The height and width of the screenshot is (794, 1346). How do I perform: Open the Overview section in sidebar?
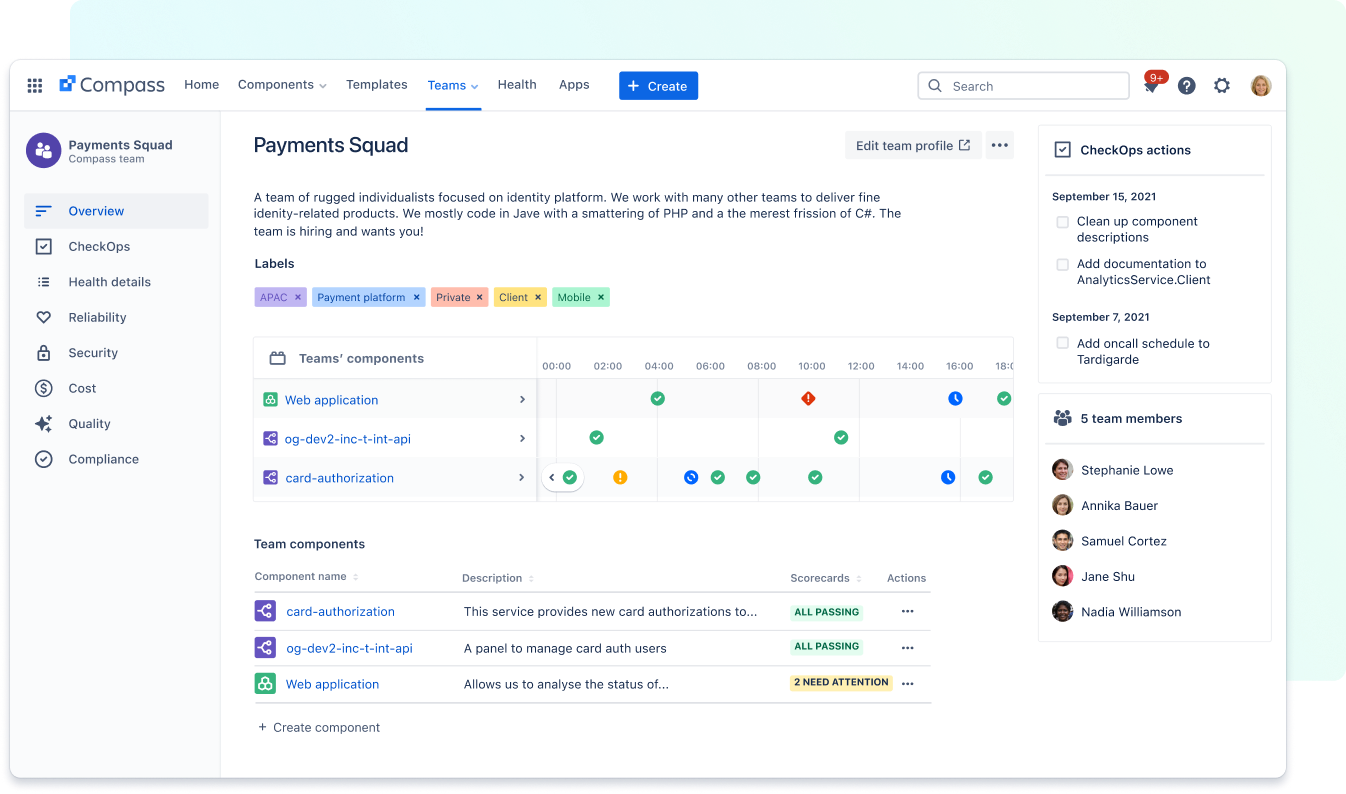pos(96,211)
